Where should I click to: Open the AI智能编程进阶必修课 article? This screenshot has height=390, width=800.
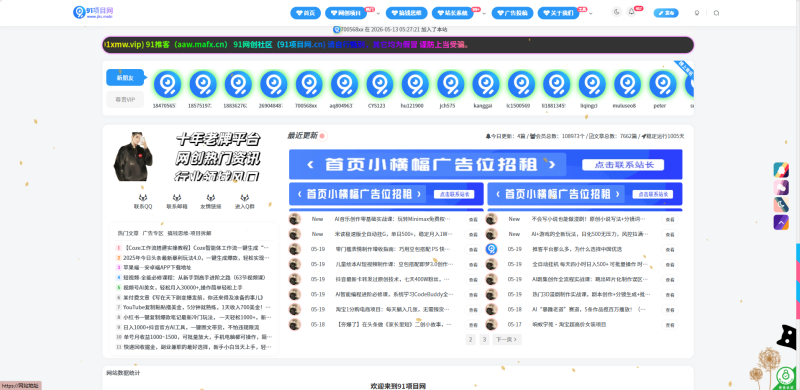tap(394, 295)
